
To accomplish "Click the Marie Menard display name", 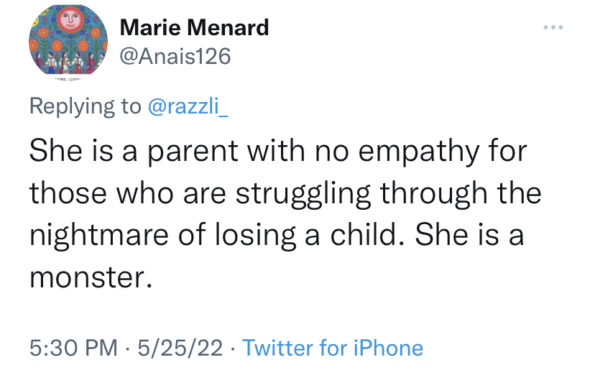I will (x=194, y=27).
